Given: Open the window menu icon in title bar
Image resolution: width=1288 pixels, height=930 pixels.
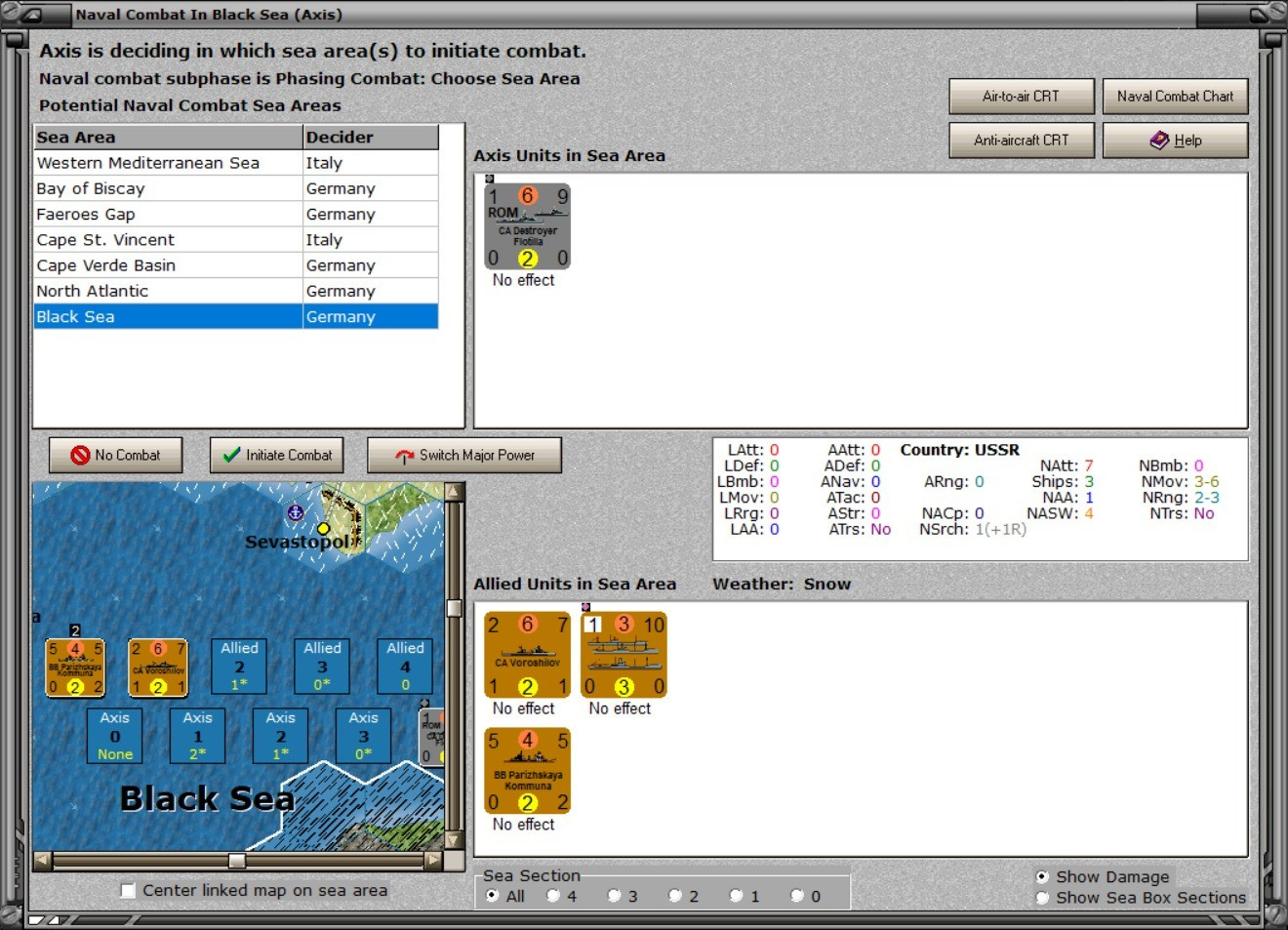Looking at the screenshot, I should (30, 15).
